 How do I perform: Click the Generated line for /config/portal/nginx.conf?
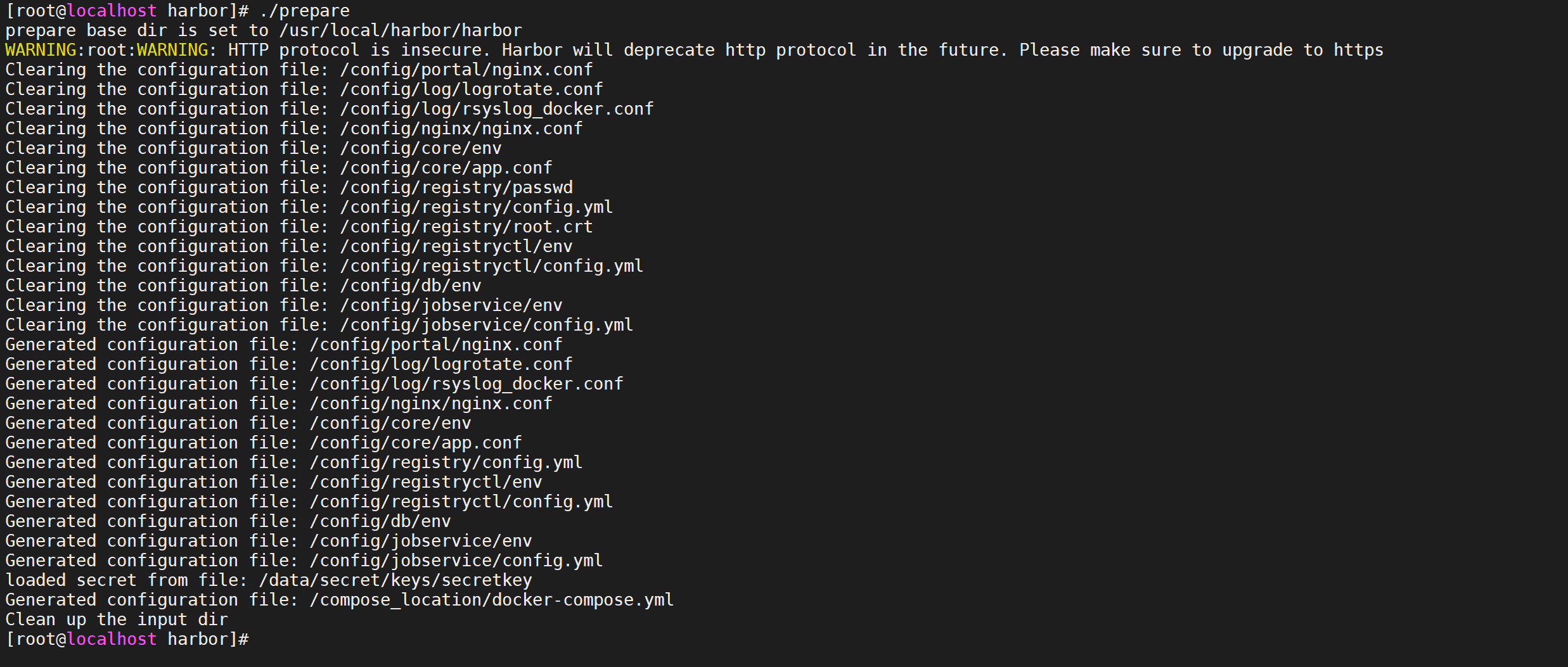[x=283, y=345]
